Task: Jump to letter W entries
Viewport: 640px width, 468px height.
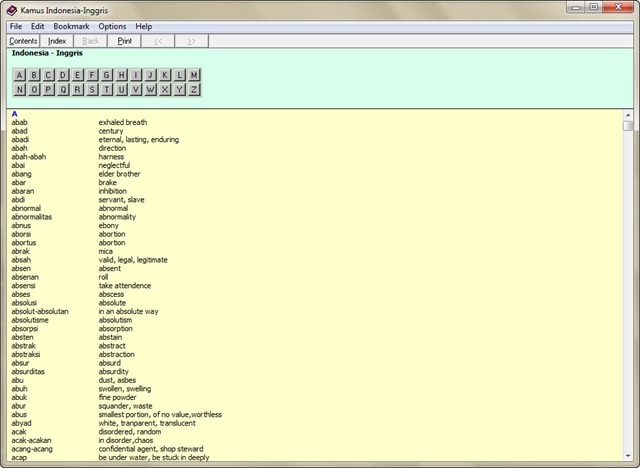Action: pos(150,90)
